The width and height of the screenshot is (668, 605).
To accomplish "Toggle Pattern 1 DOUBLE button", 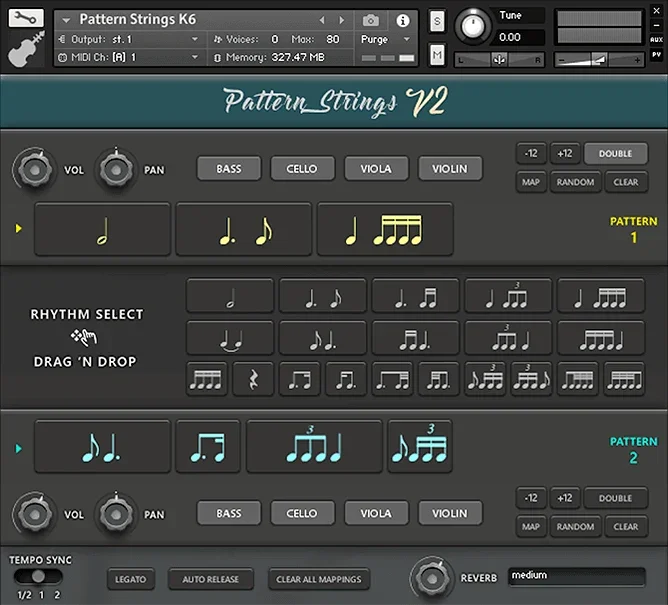I will [x=616, y=154].
